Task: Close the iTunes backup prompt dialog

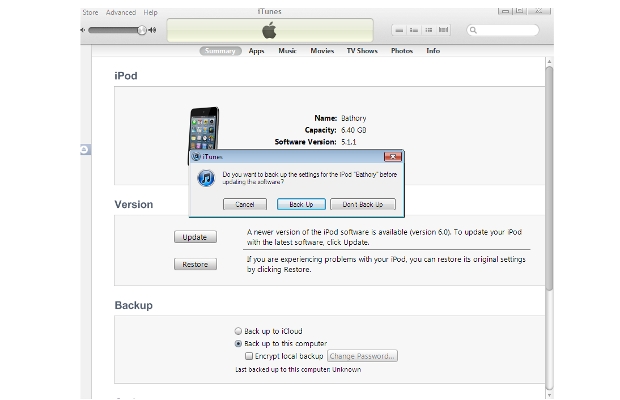Action: pyautogui.click(x=393, y=157)
